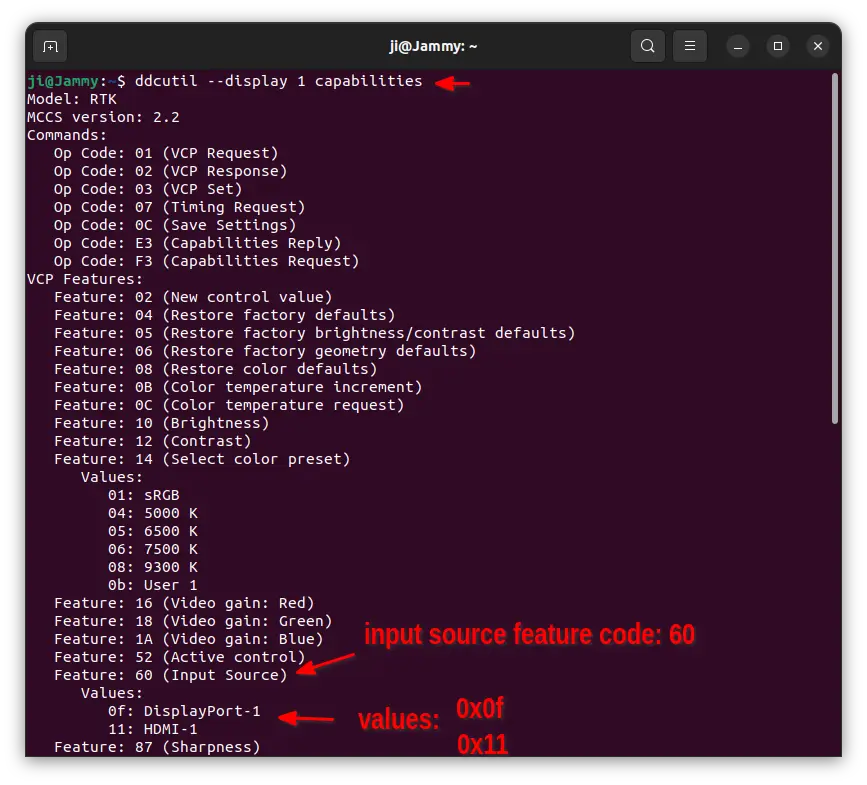Click the line Model: RTK
Screen dimensions: 867x785
(72, 100)
